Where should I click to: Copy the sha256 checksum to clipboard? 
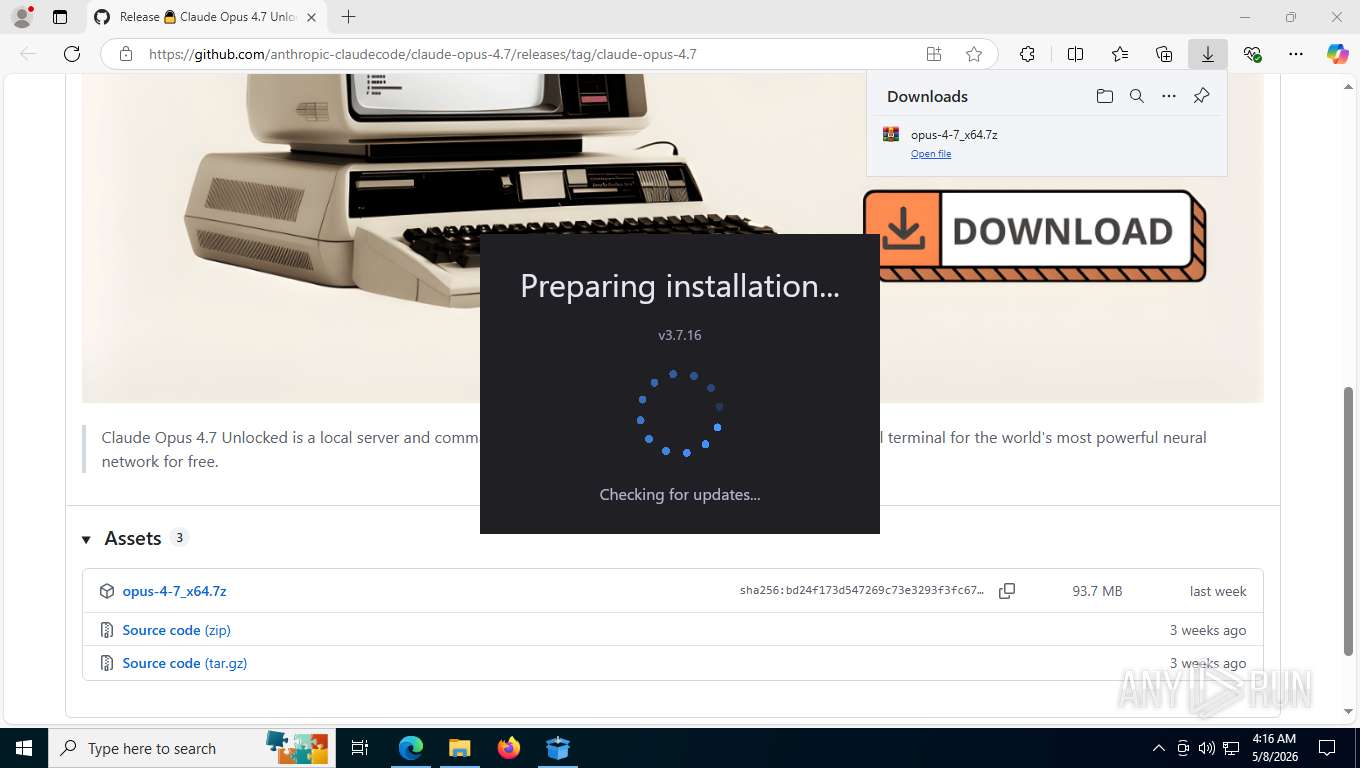pyautogui.click(x=1007, y=591)
